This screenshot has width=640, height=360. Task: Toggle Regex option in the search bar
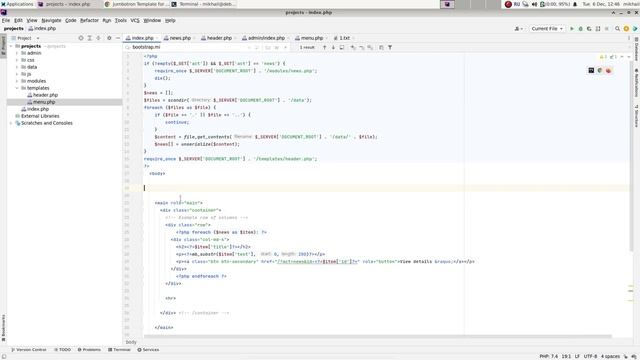pos(285,47)
